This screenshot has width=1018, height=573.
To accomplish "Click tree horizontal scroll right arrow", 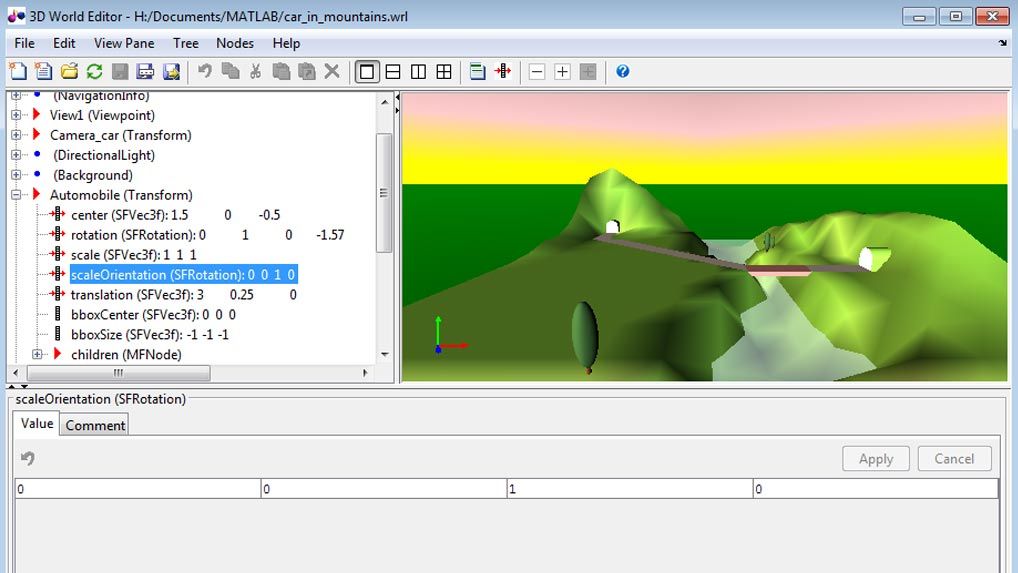I will [x=365, y=373].
